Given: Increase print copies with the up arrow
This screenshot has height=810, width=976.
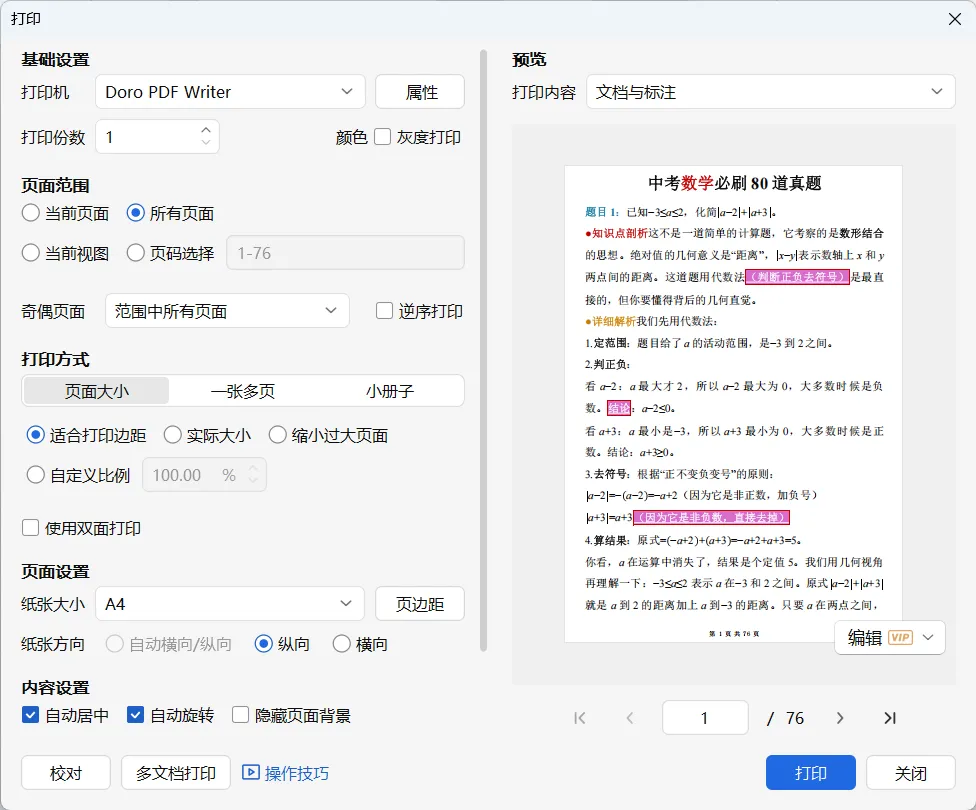Looking at the screenshot, I should coord(206,130).
